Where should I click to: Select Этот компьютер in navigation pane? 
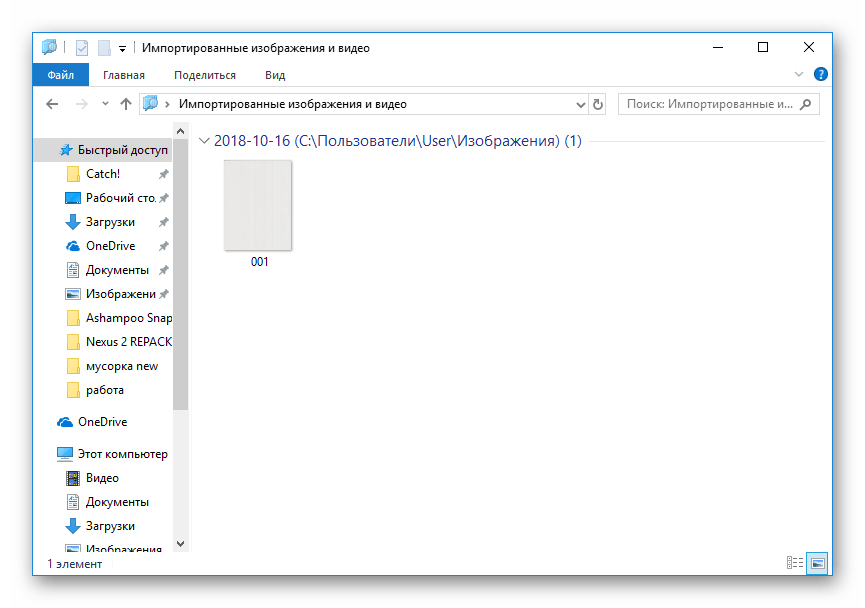click(122, 454)
